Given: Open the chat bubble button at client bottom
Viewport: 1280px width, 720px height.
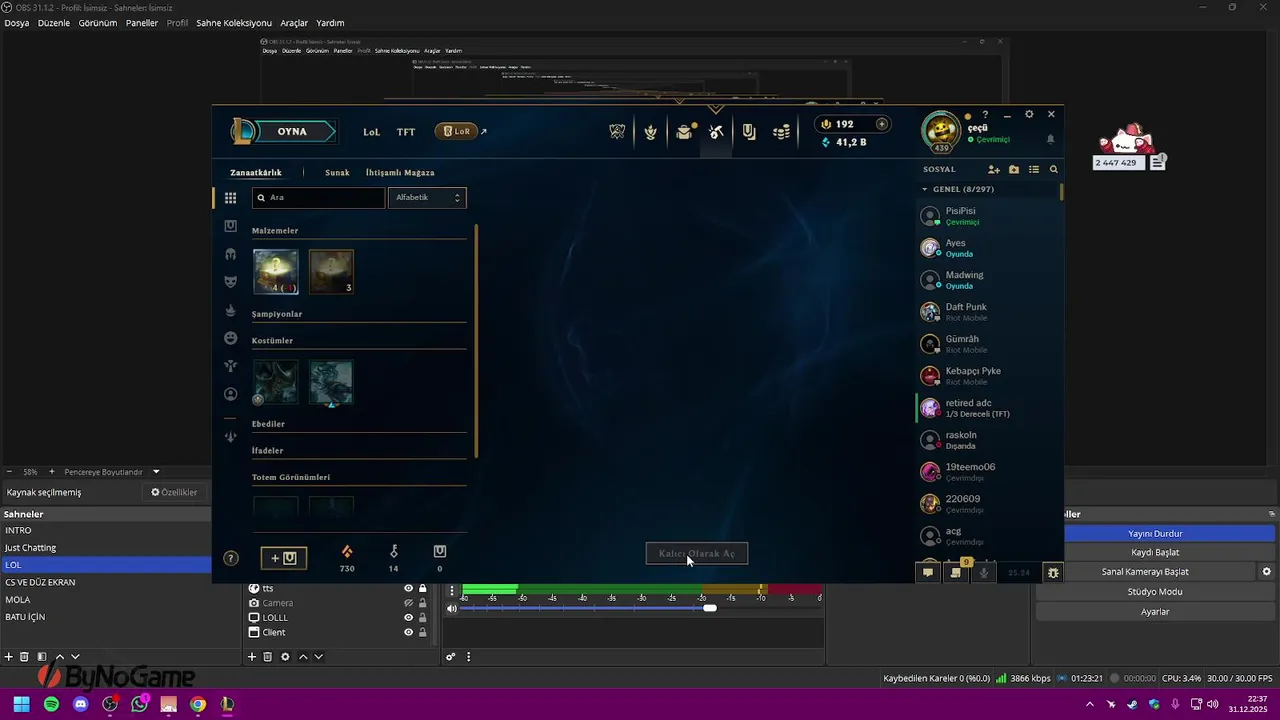Looking at the screenshot, I should point(928,573).
